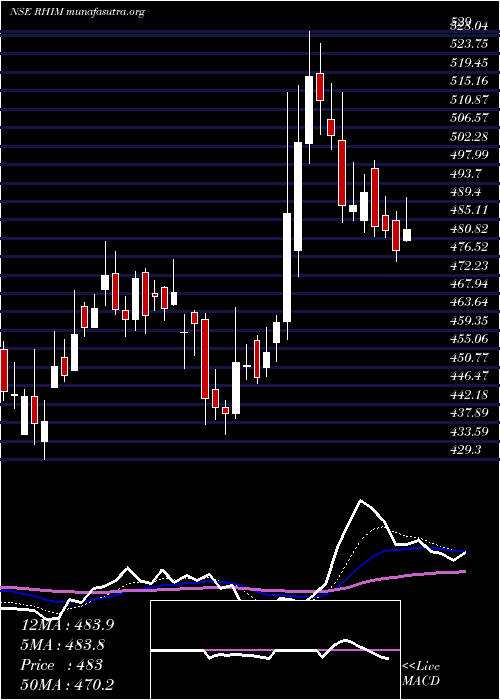Image resolution: width=500 pixels, height=700 pixels.
Task: Click the 433.59 price axis label
Action: tap(468, 431)
